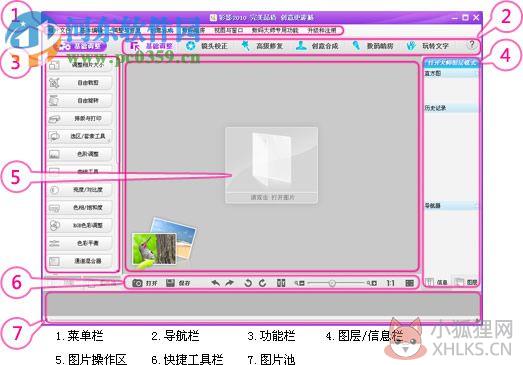Click the 打开大师图层模式 button
523x365 pixels.
point(451,63)
